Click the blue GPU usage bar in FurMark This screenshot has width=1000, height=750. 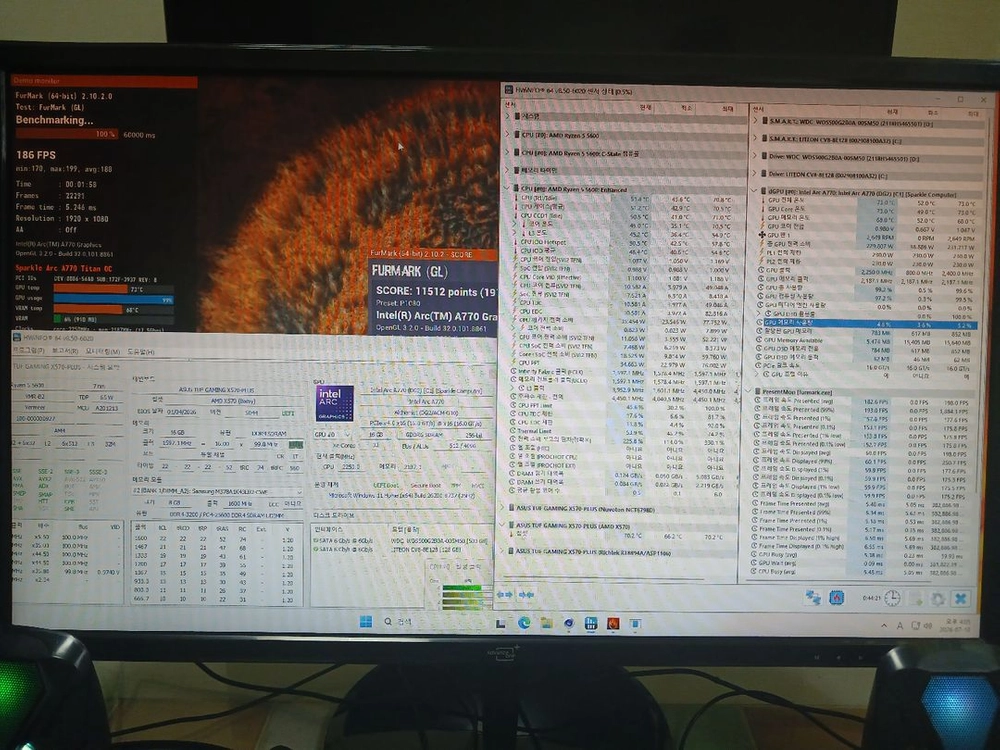(114, 299)
